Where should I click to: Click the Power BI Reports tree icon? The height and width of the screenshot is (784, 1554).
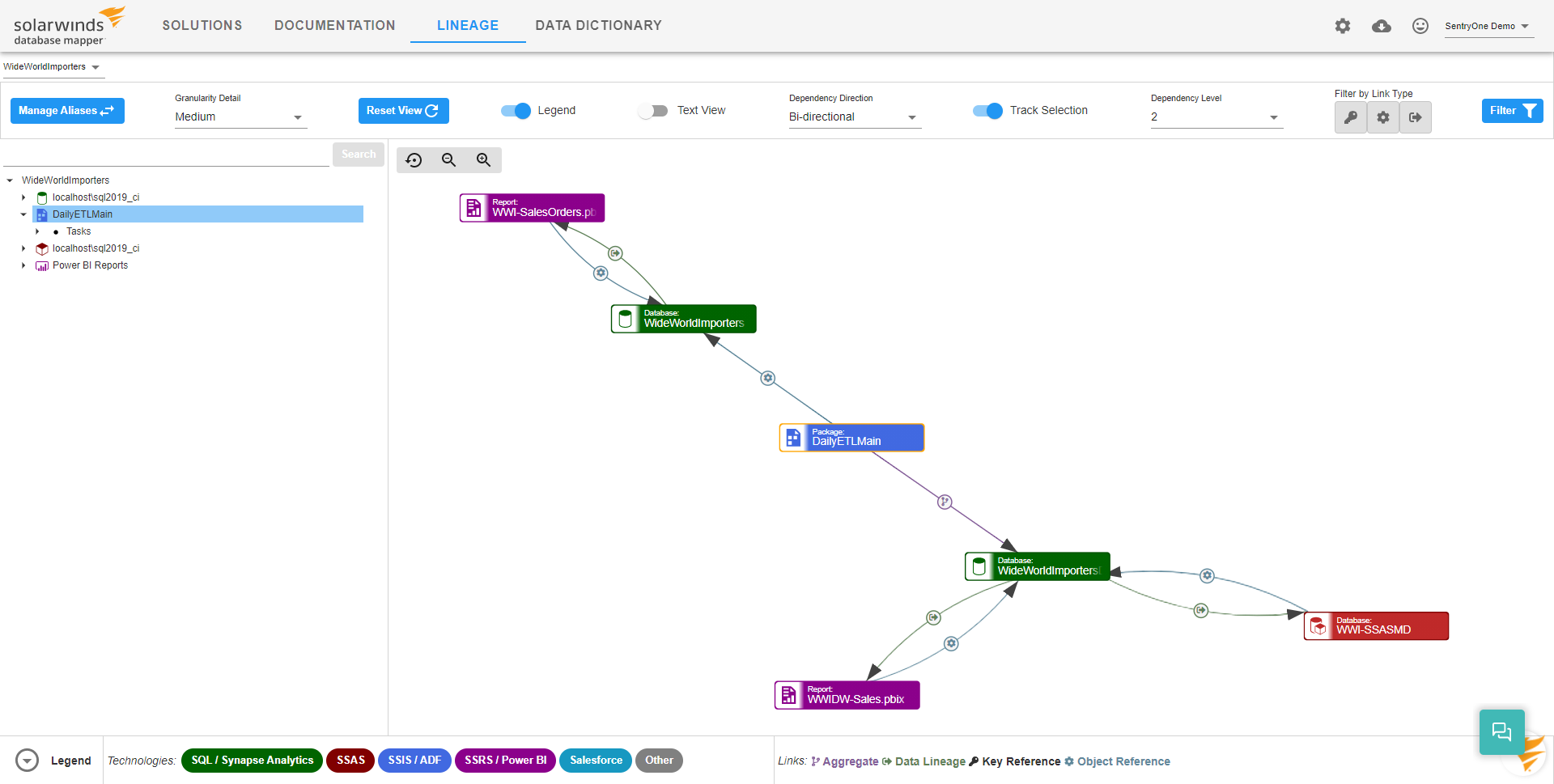[42, 265]
